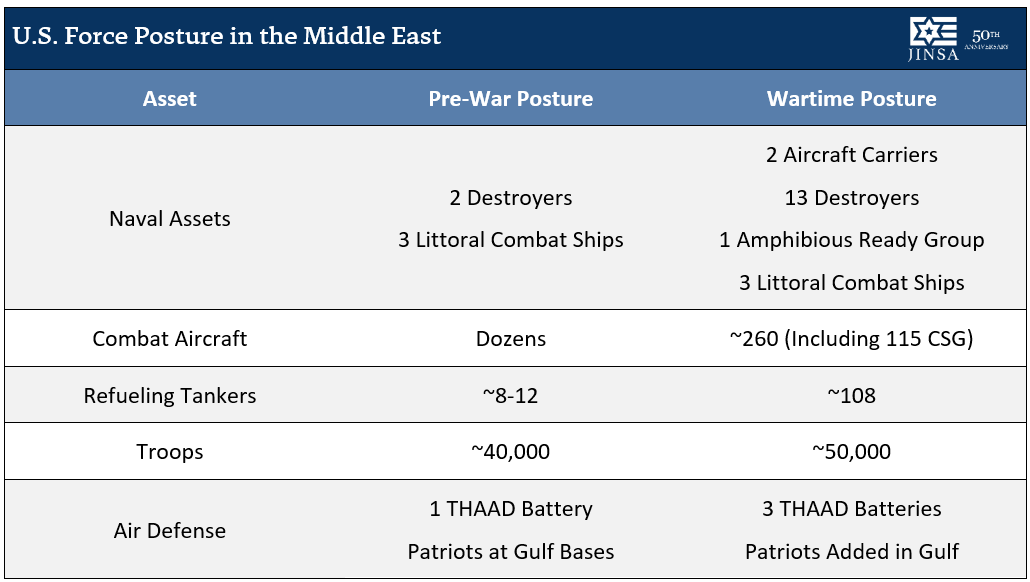Screen dimensions: 1030x582
Task: Click the JINSA logo icon
Action: coord(933,39)
